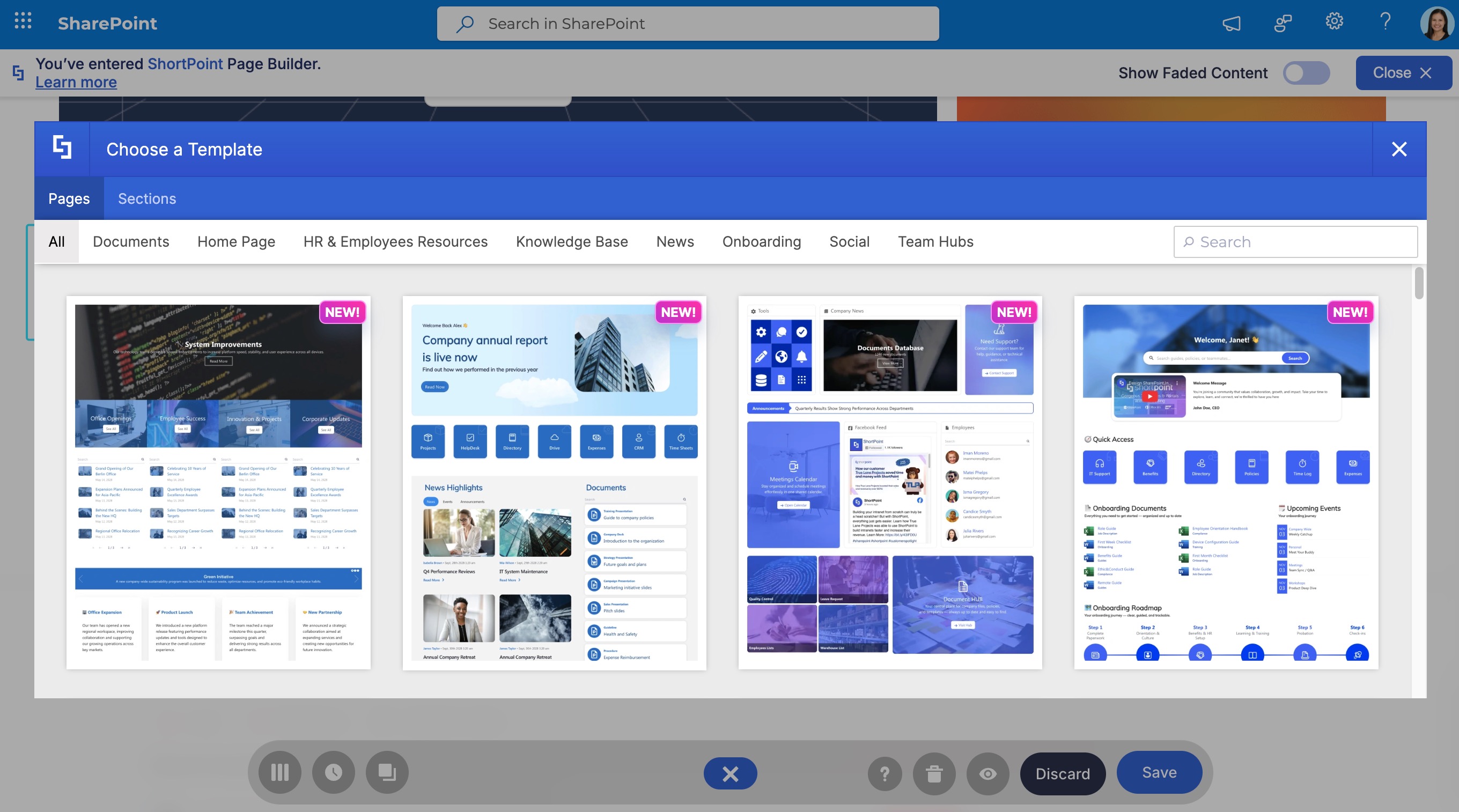Image resolution: width=1459 pixels, height=812 pixels.
Task: Click the profile avatar in the top bar
Action: coord(1435,23)
